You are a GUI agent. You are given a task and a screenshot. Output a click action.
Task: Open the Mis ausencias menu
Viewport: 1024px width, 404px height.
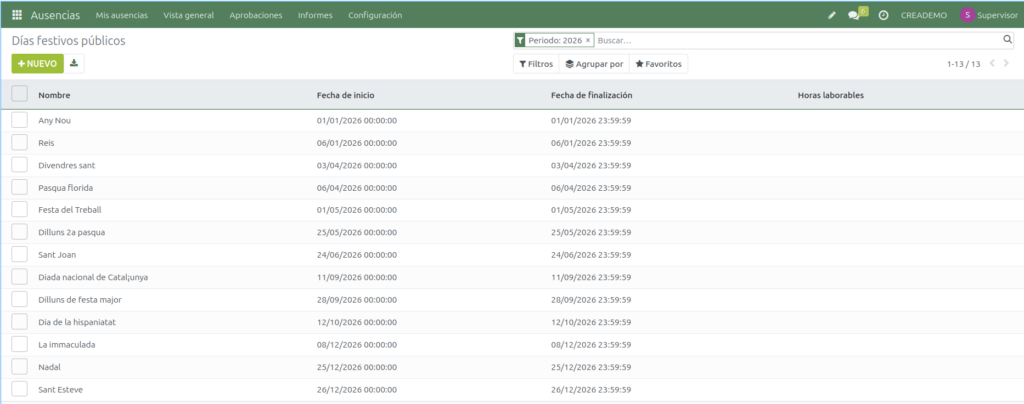(x=123, y=15)
